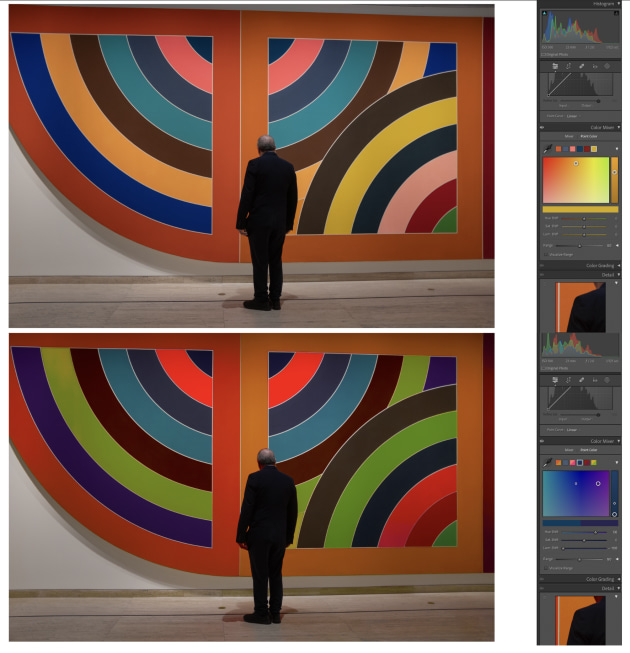Click the lower Range slider handle

[579, 559]
